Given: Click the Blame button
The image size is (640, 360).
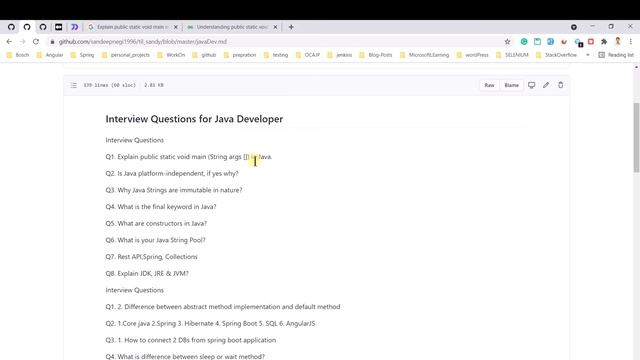Looking at the screenshot, I should [511, 85].
